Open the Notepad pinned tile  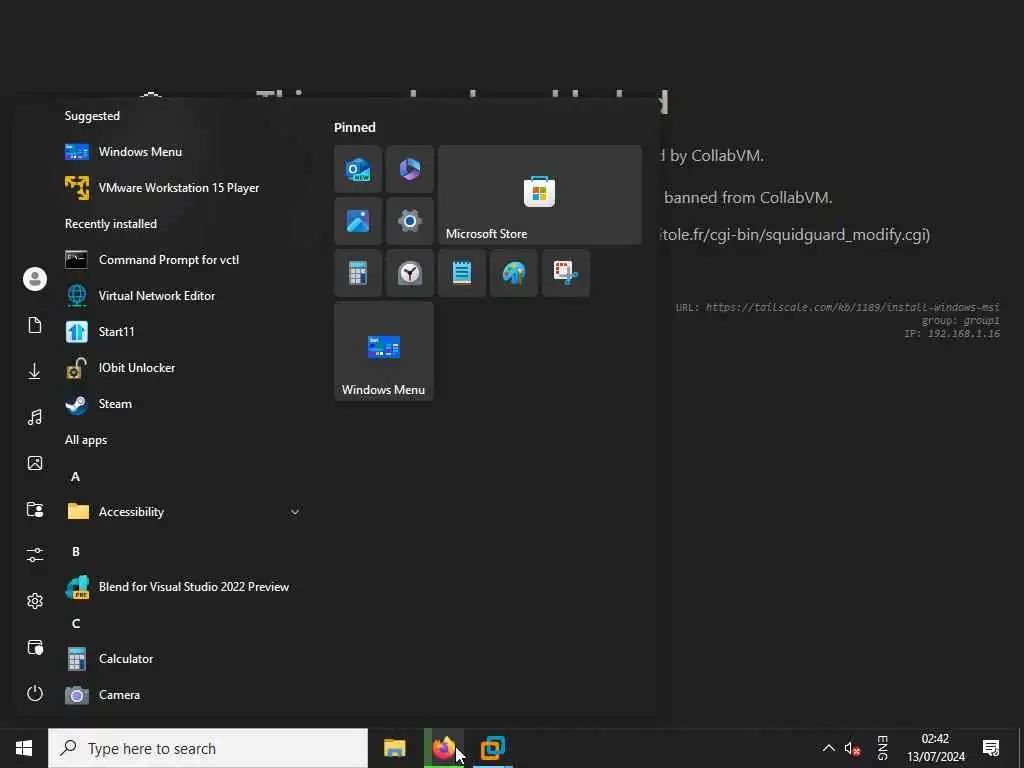pos(462,273)
